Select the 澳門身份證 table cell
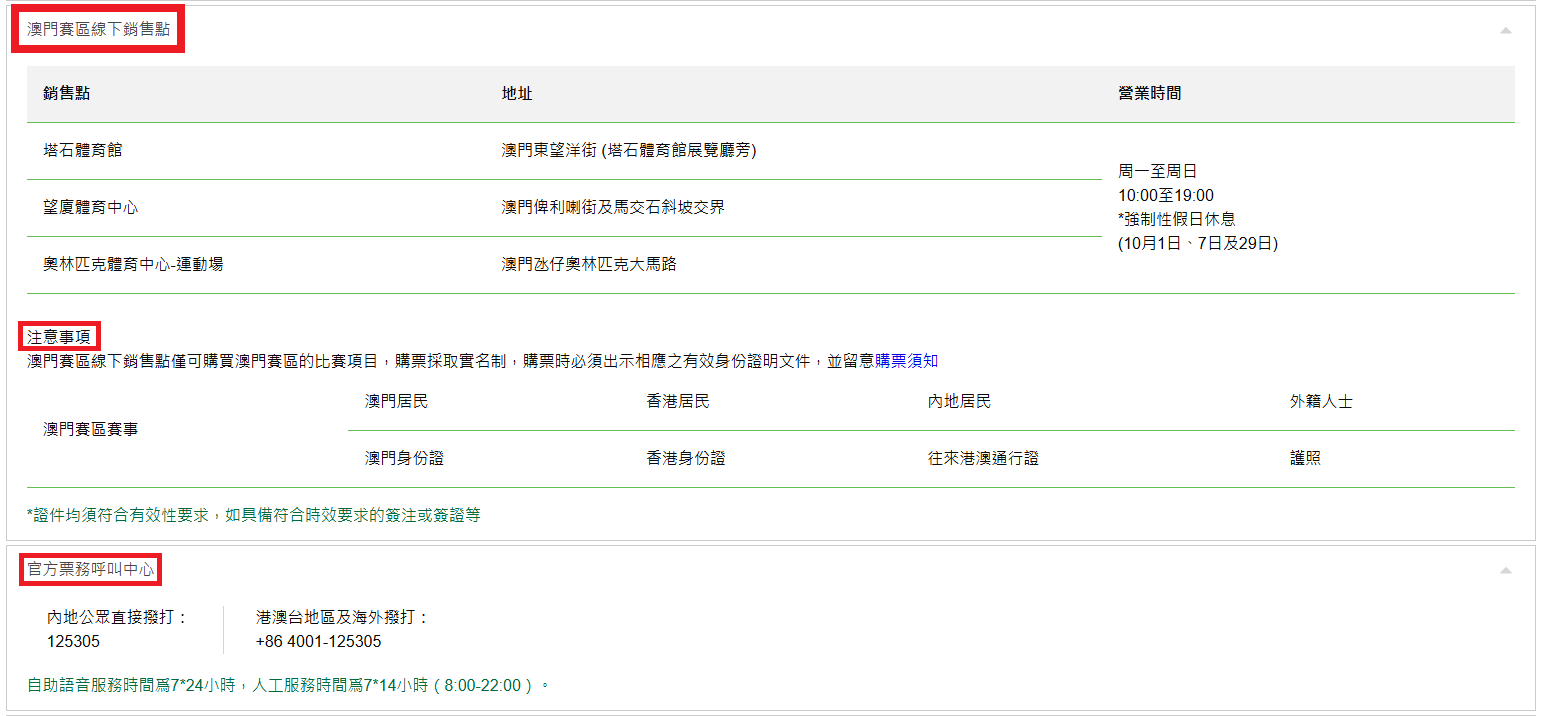 (404, 458)
